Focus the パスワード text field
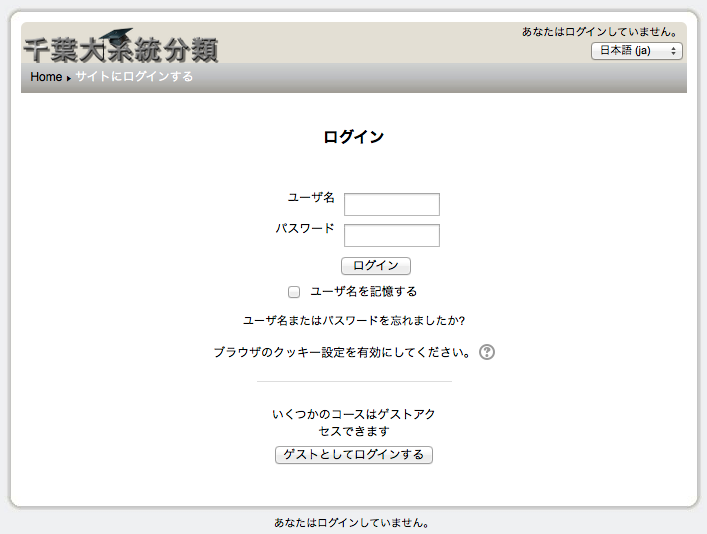The width and height of the screenshot is (707, 534). (392, 236)
